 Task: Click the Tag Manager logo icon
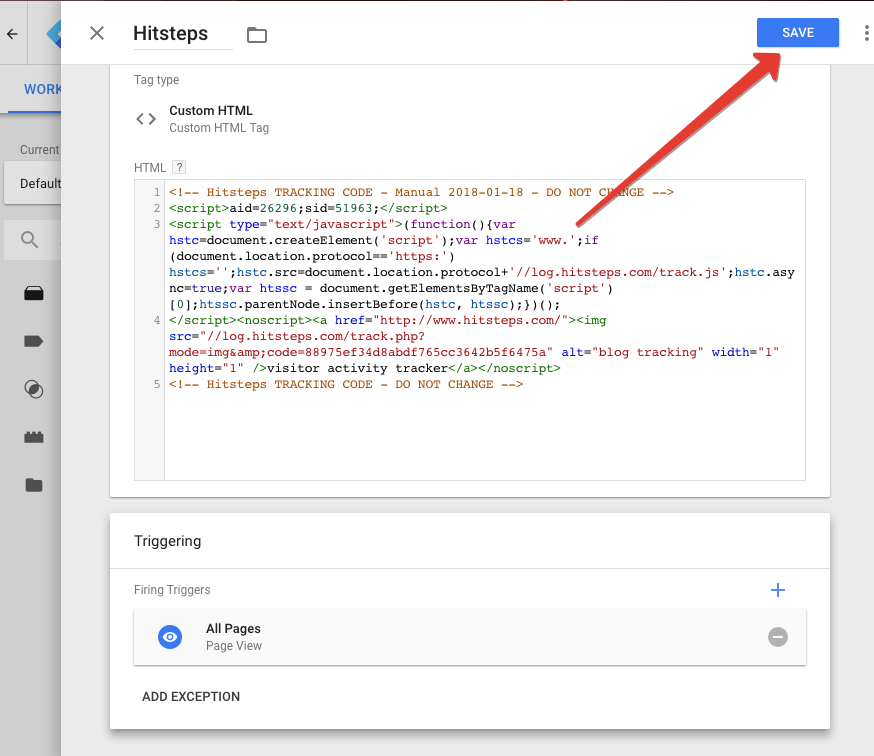(54, 34)
